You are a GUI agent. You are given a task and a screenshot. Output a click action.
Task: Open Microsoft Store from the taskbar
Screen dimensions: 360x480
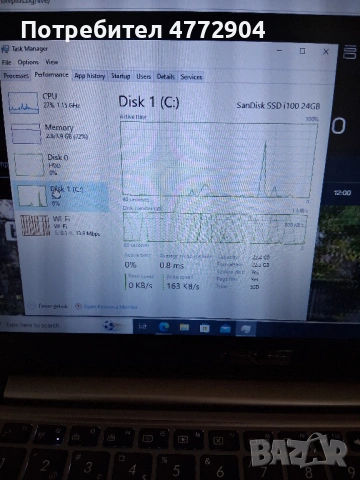pos(205,328)
